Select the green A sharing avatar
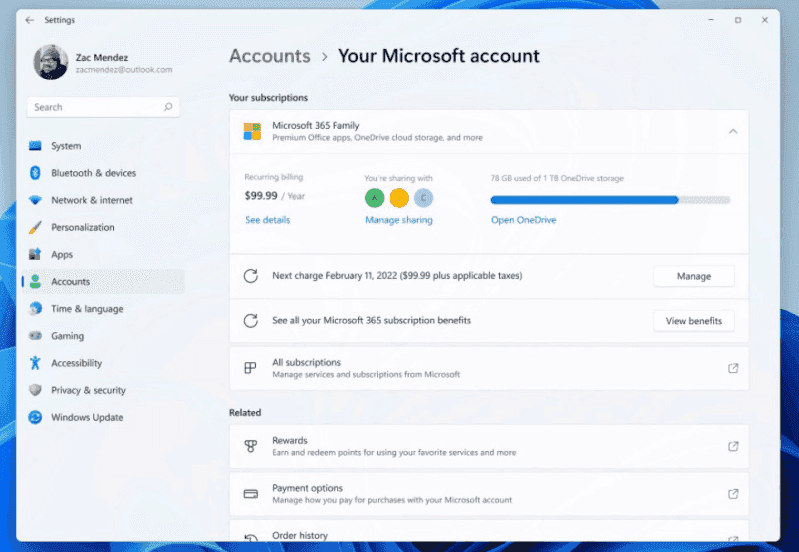This screenshot has height=552, width=799. click(375, 198)
